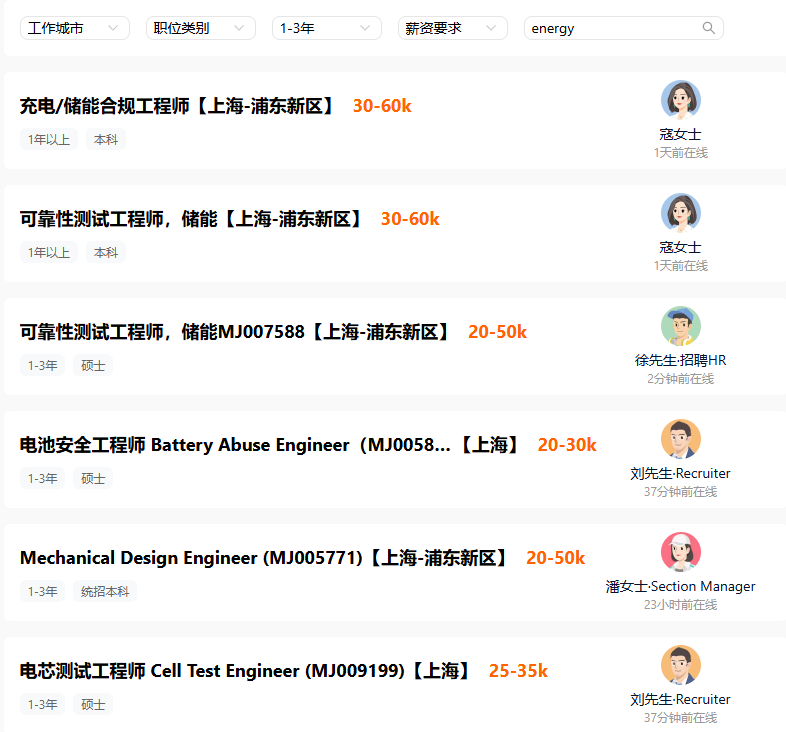Click 30-60k salary of 充电/储能合规工程师

point(382,106)
